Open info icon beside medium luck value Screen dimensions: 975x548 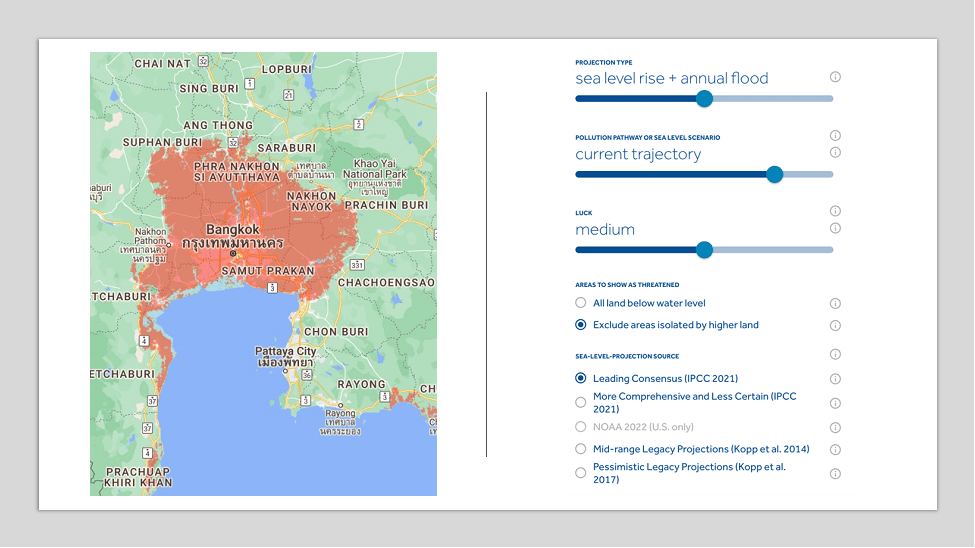tap(835, 228)
